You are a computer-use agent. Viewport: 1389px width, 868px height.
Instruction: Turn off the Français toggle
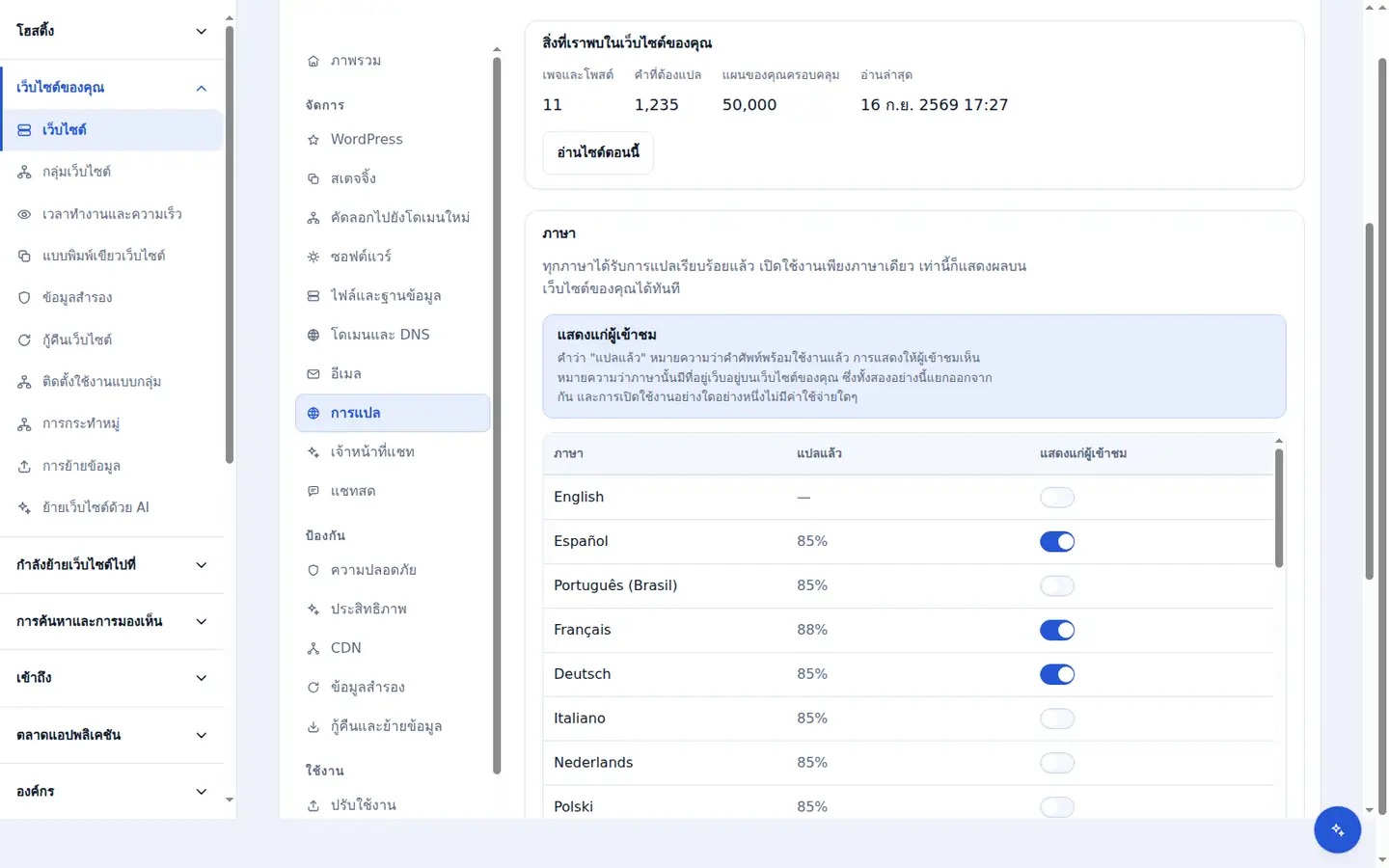[1057, 631]
